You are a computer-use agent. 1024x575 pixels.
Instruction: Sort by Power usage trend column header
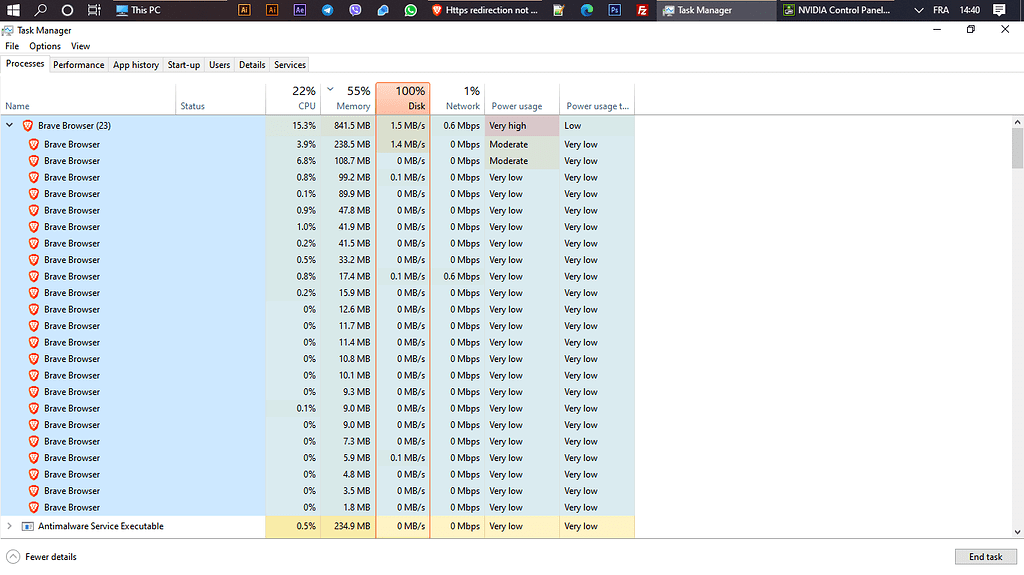597,98
